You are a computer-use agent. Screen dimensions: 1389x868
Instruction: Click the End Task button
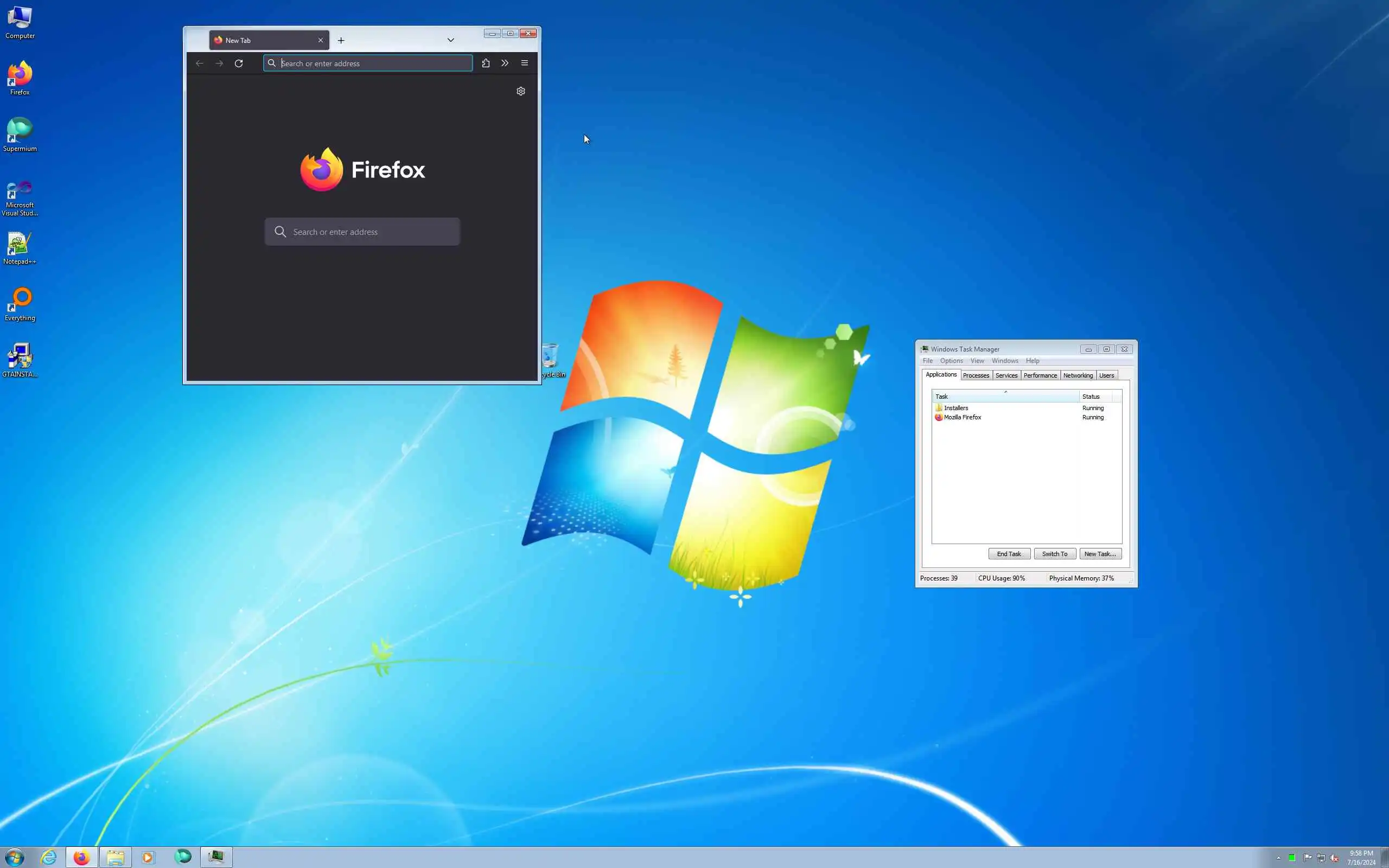(1009, 554)
